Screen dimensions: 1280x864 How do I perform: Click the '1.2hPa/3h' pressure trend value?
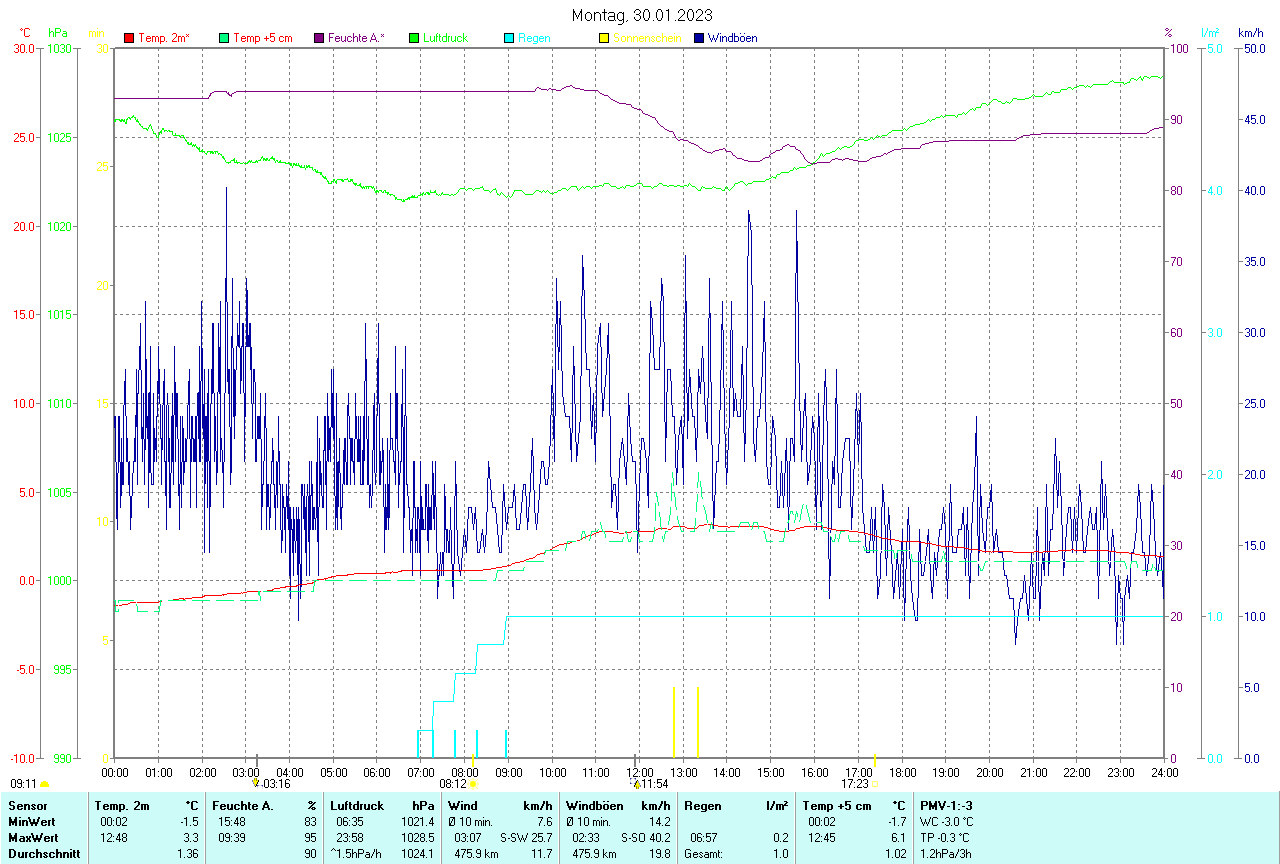tap(945, 854)
